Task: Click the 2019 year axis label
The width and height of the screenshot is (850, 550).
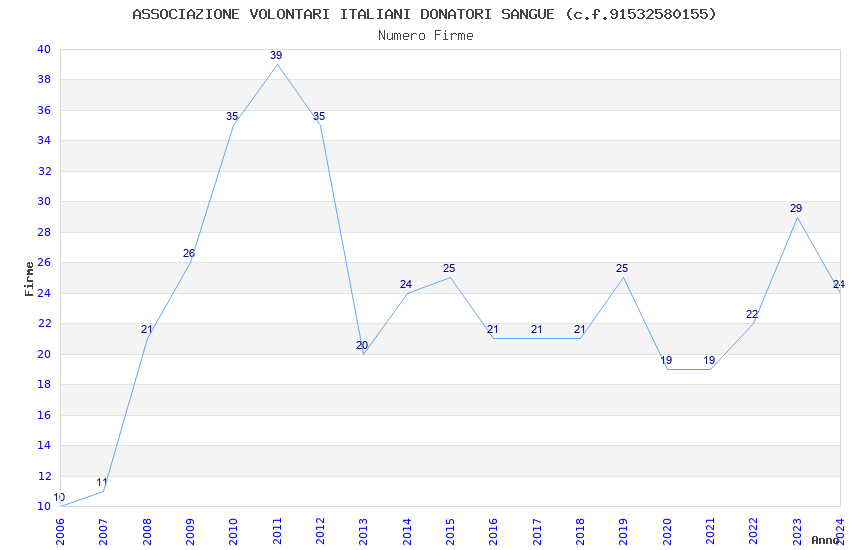Action: (623, 531)
